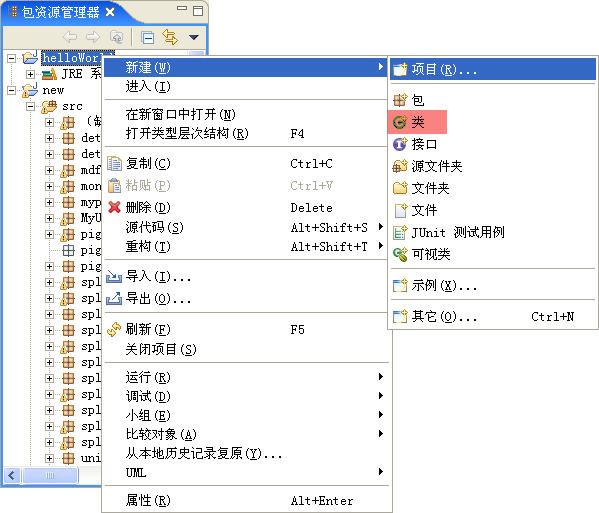
Task: Open the 调试(D) submenu
Action: point(246,396)
